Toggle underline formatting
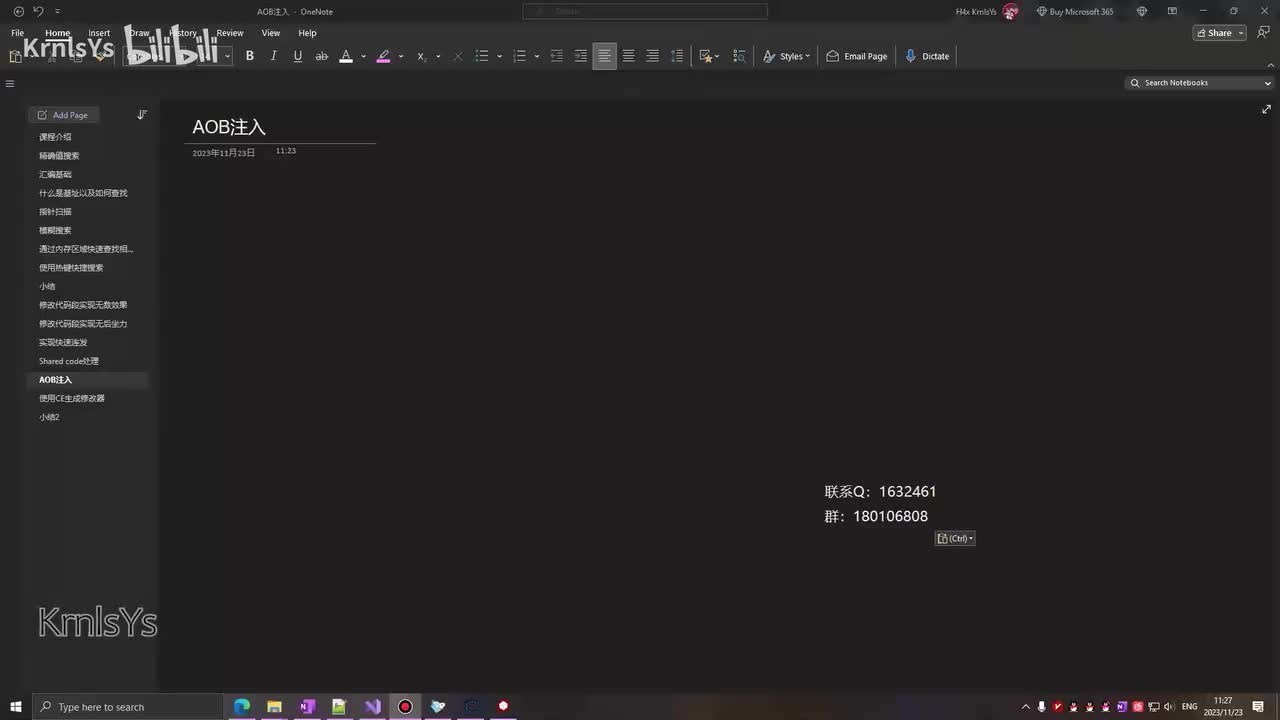This screenshot has width=1280, height=720. (298, 56)
